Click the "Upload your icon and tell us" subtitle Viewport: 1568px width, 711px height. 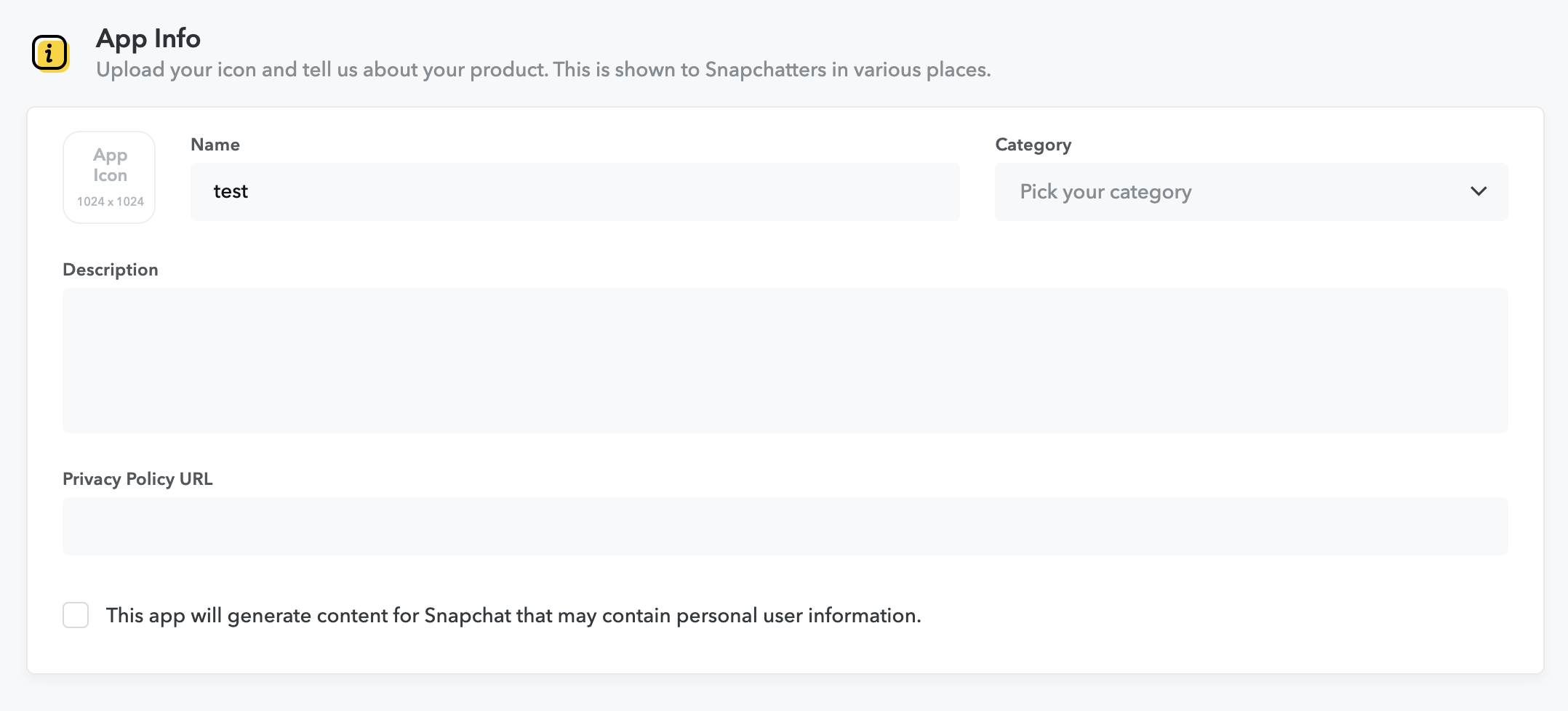click(543, 70)
